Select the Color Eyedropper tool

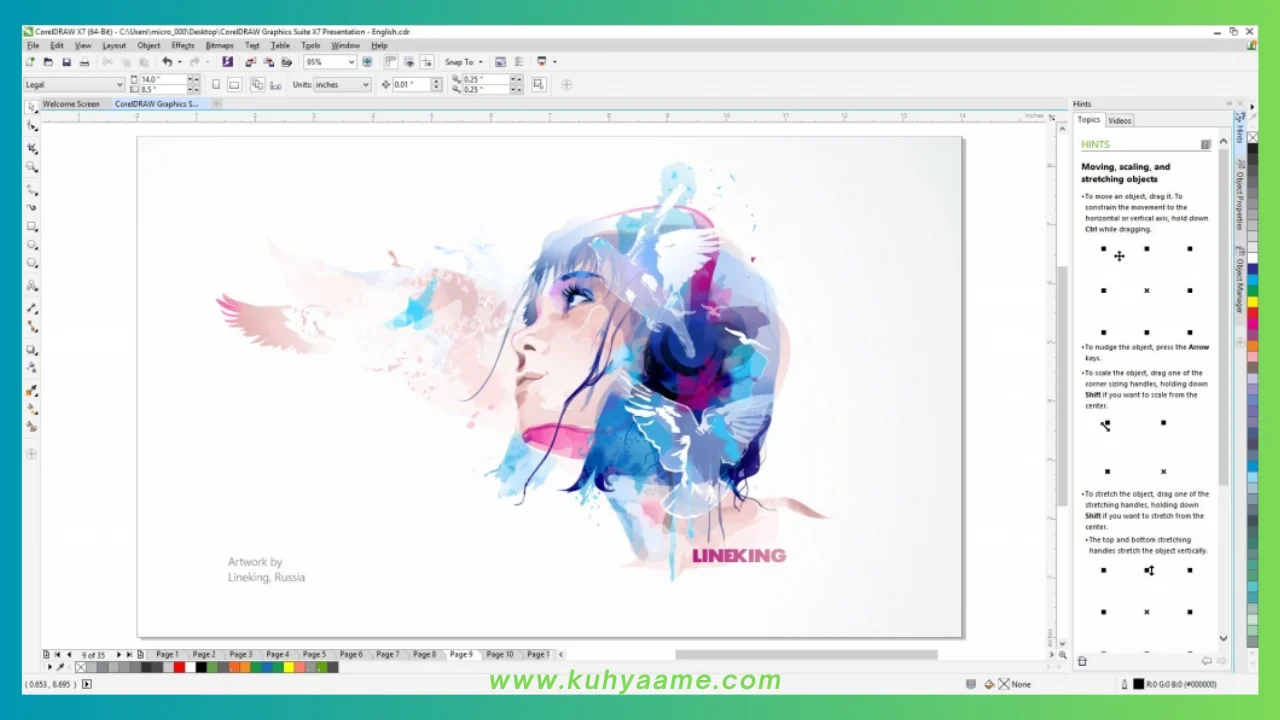click(x=32, y=391)
